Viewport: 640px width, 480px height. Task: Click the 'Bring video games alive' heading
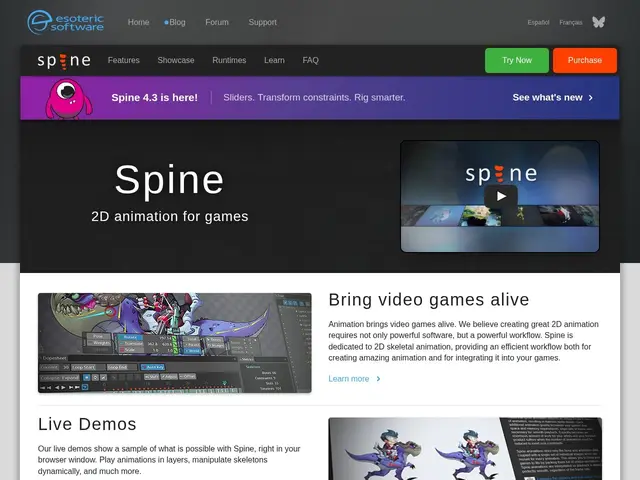tap(429, 300)
